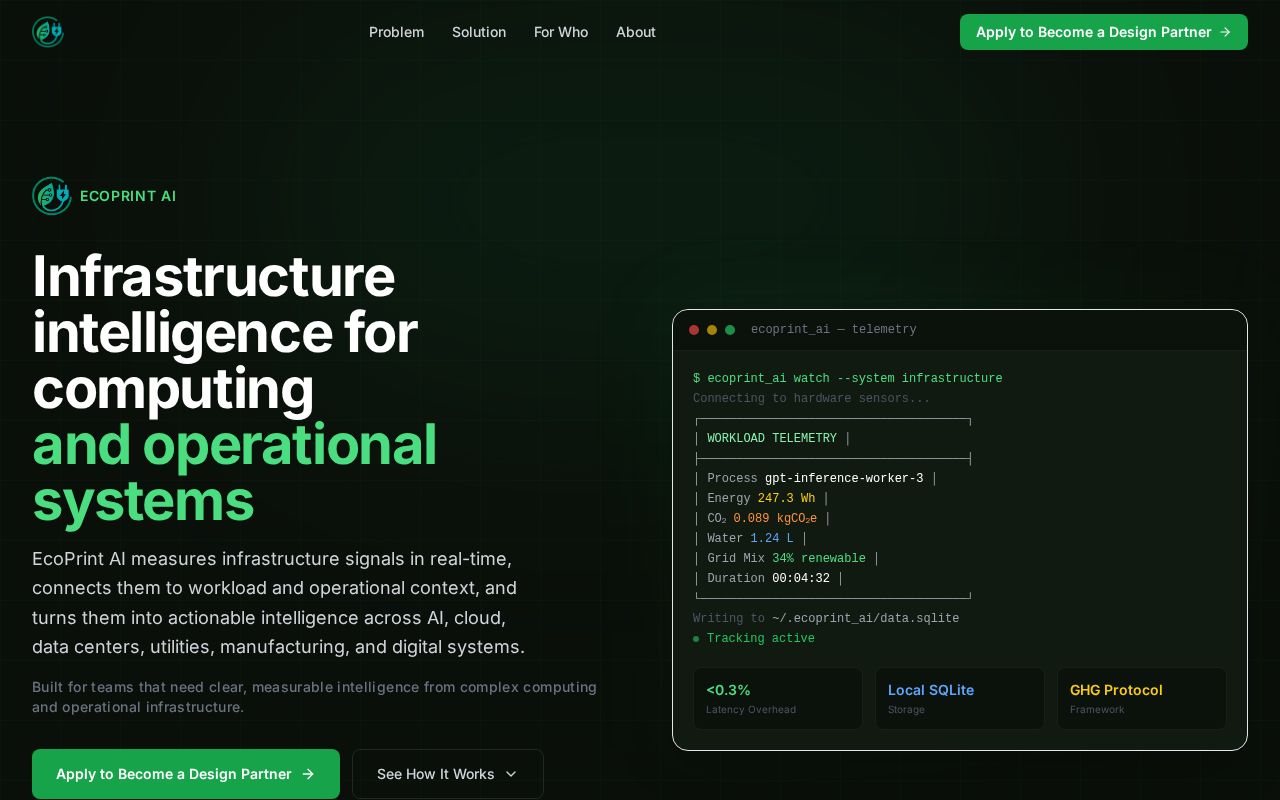Navigate to the For Who section
This screenshot has height=800, width=1280.
561,32
